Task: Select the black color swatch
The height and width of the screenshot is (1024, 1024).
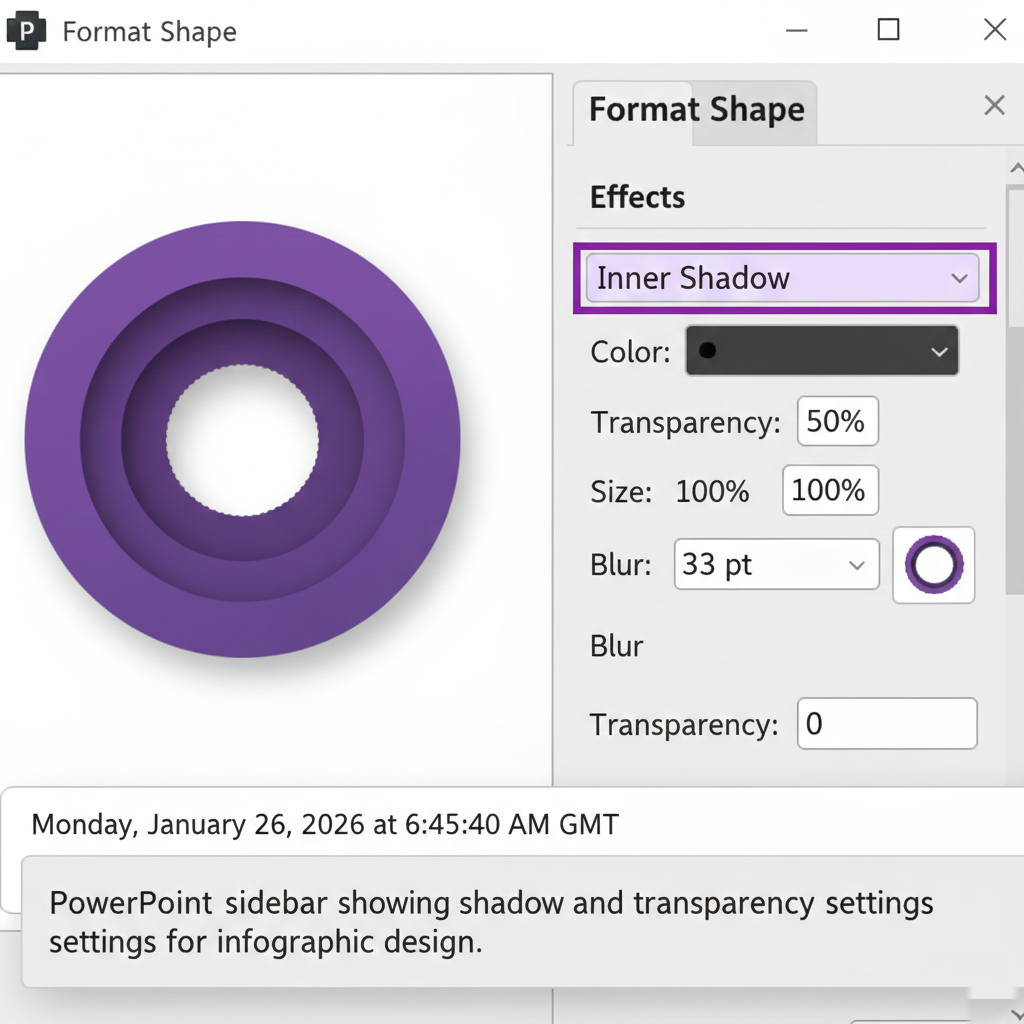Action: pyautogui.click(x=708, y=351)
